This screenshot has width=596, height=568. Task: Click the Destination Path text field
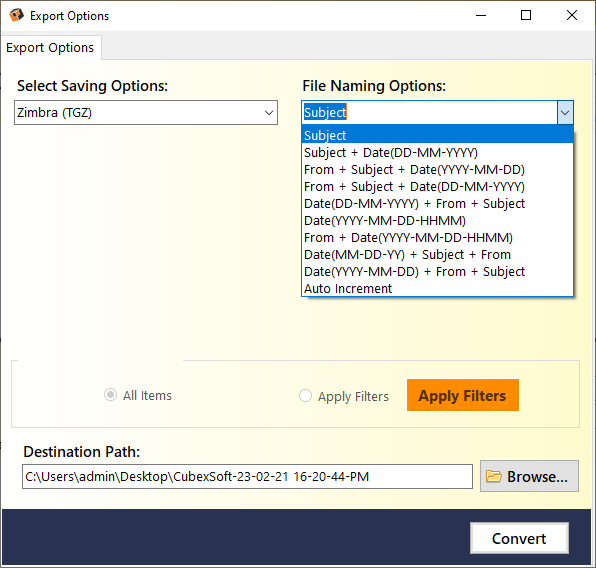pyautogui.click(x=247, y=476)
